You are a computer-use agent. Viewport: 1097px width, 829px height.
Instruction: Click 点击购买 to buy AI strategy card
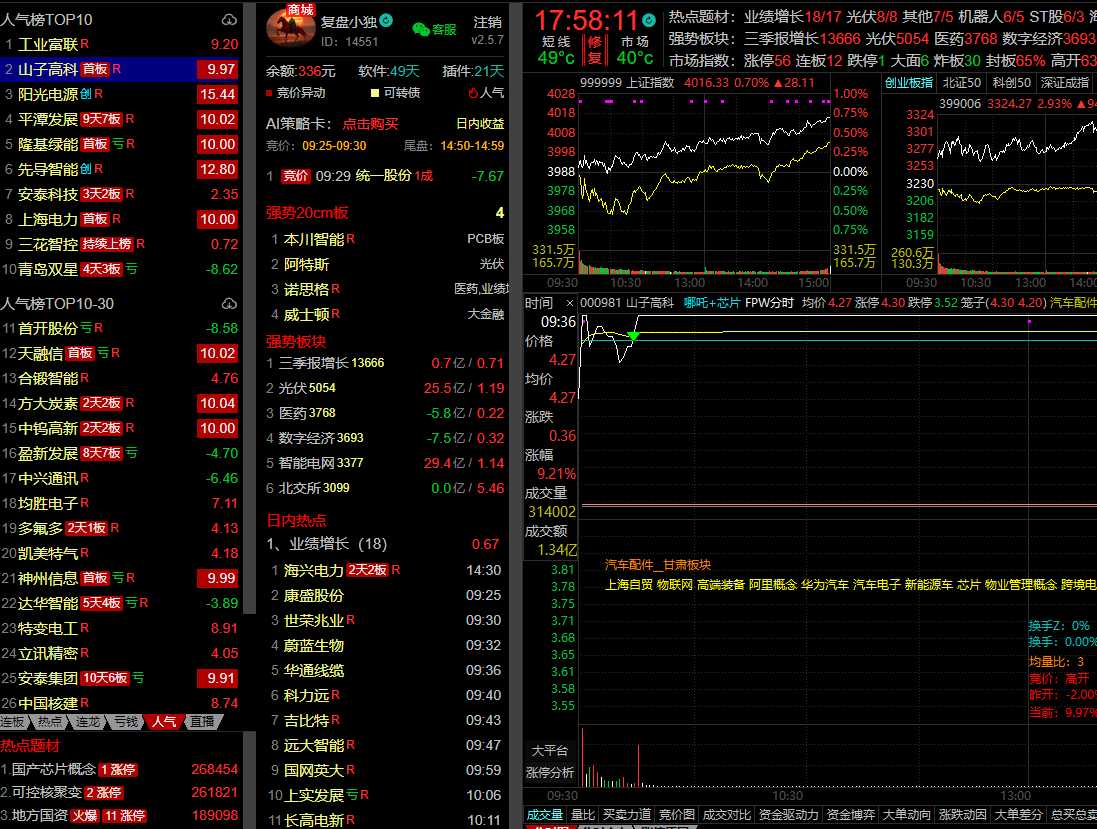coord(370,124)
